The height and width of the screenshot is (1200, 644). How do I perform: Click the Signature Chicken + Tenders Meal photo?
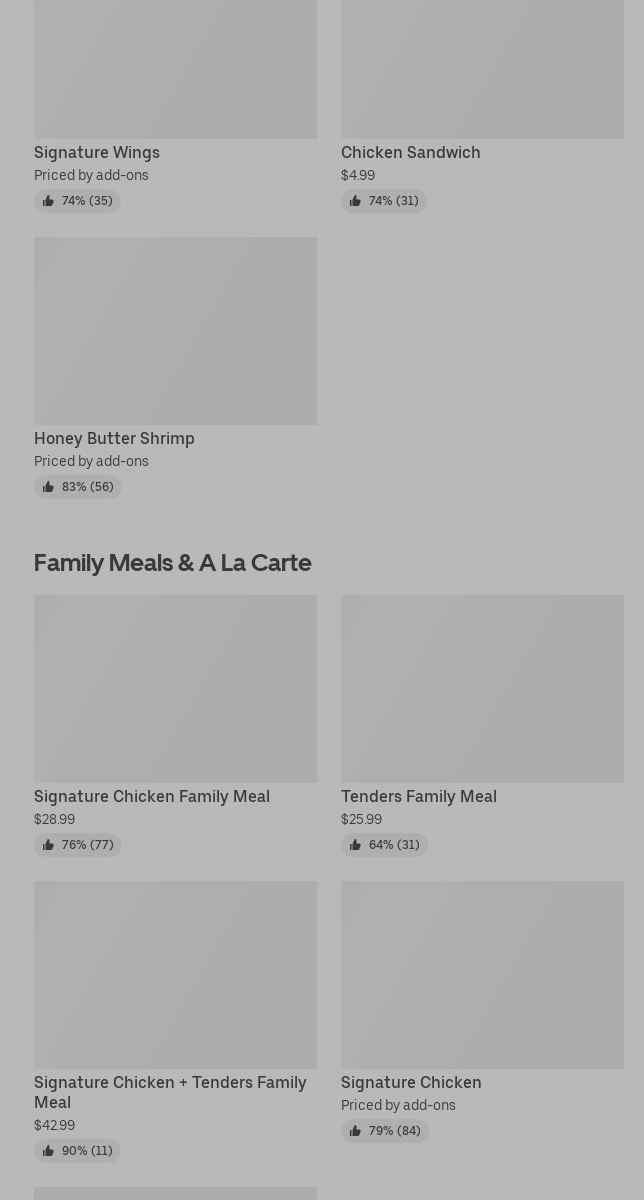coord(175,974)
